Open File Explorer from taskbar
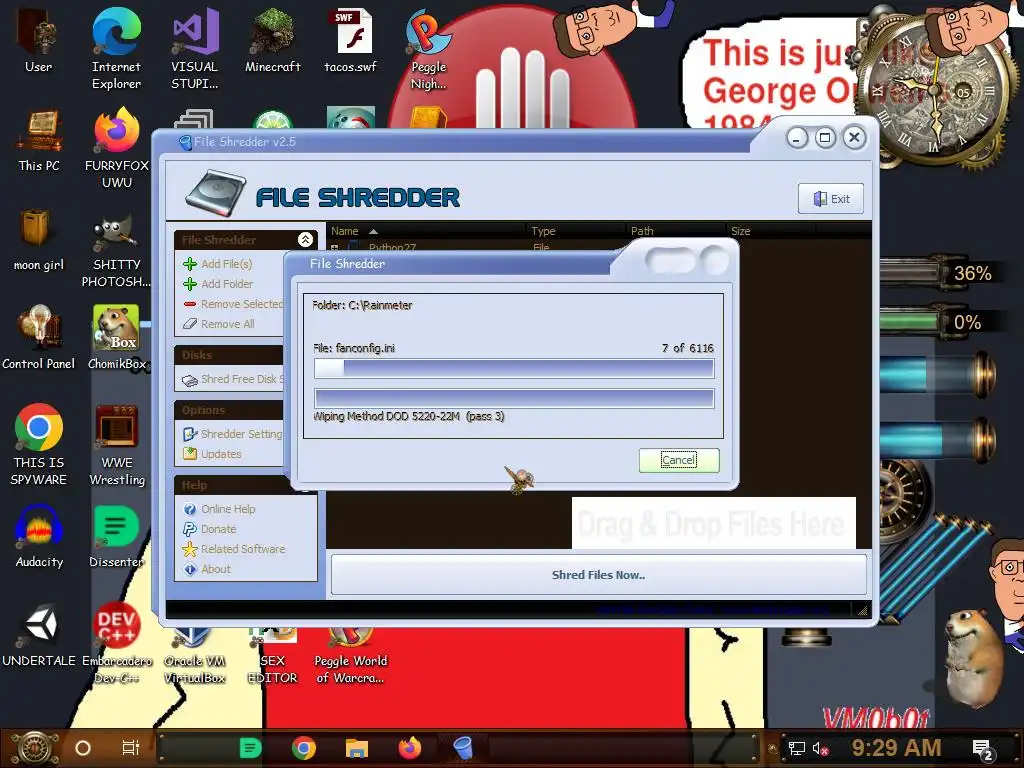Image resolution: width=1024 pixels, height=768 pixels. pyautogui.click(x=357, y=748)
